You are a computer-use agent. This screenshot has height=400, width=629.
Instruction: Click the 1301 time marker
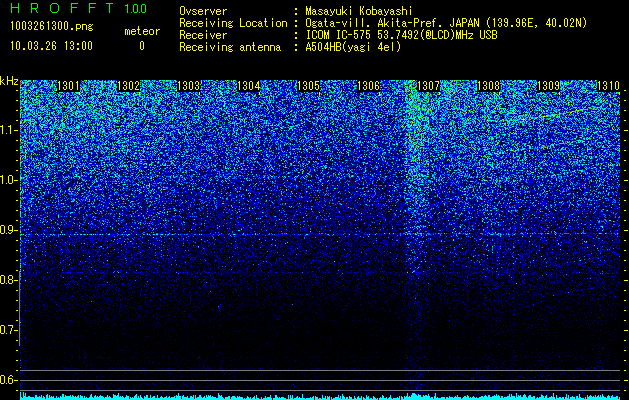[68, 86]
